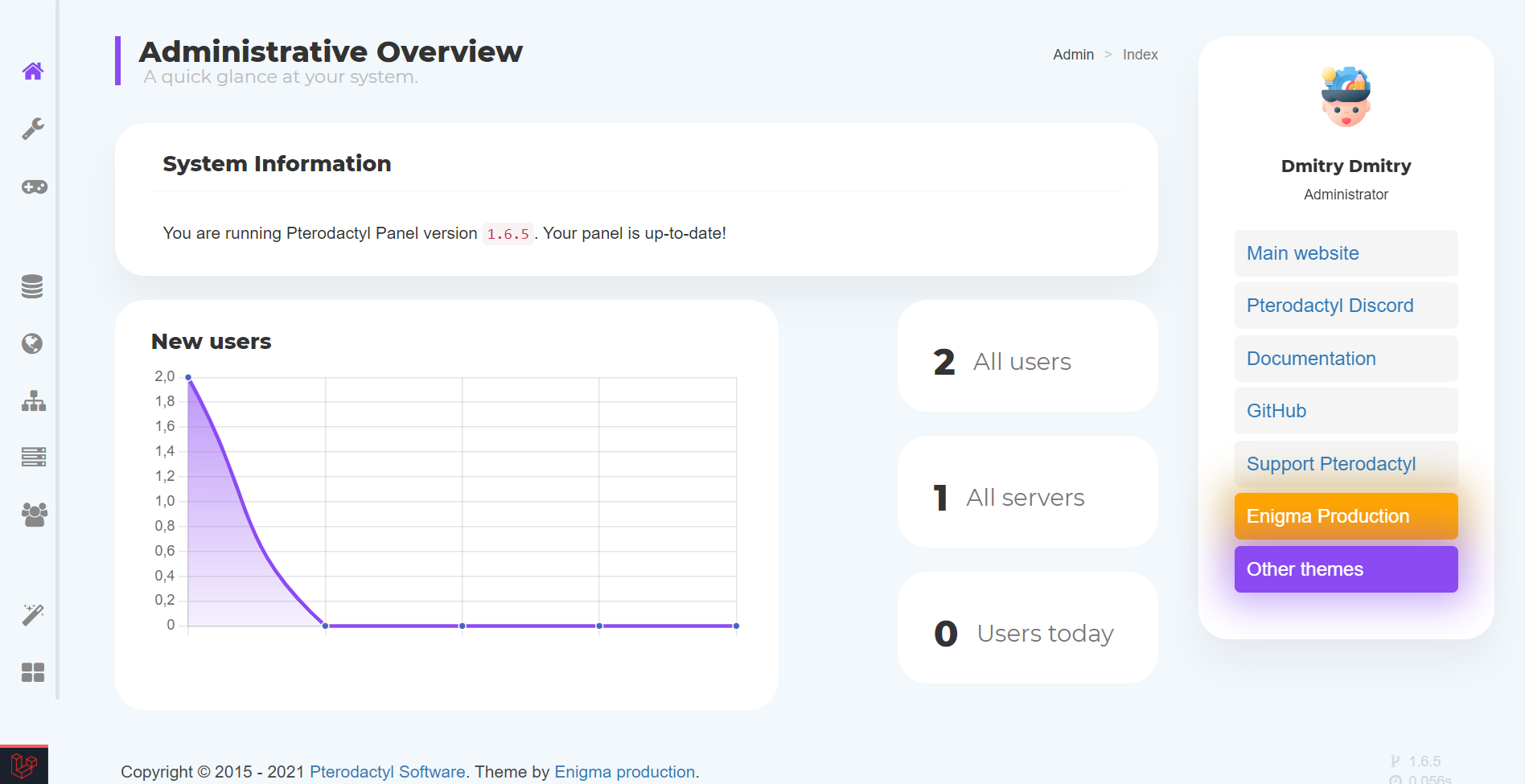The width and height of the screenshot is (1525, 784).
Task: Click the user avatar image
Action: pyautogui.click(x=1346, y=97)
